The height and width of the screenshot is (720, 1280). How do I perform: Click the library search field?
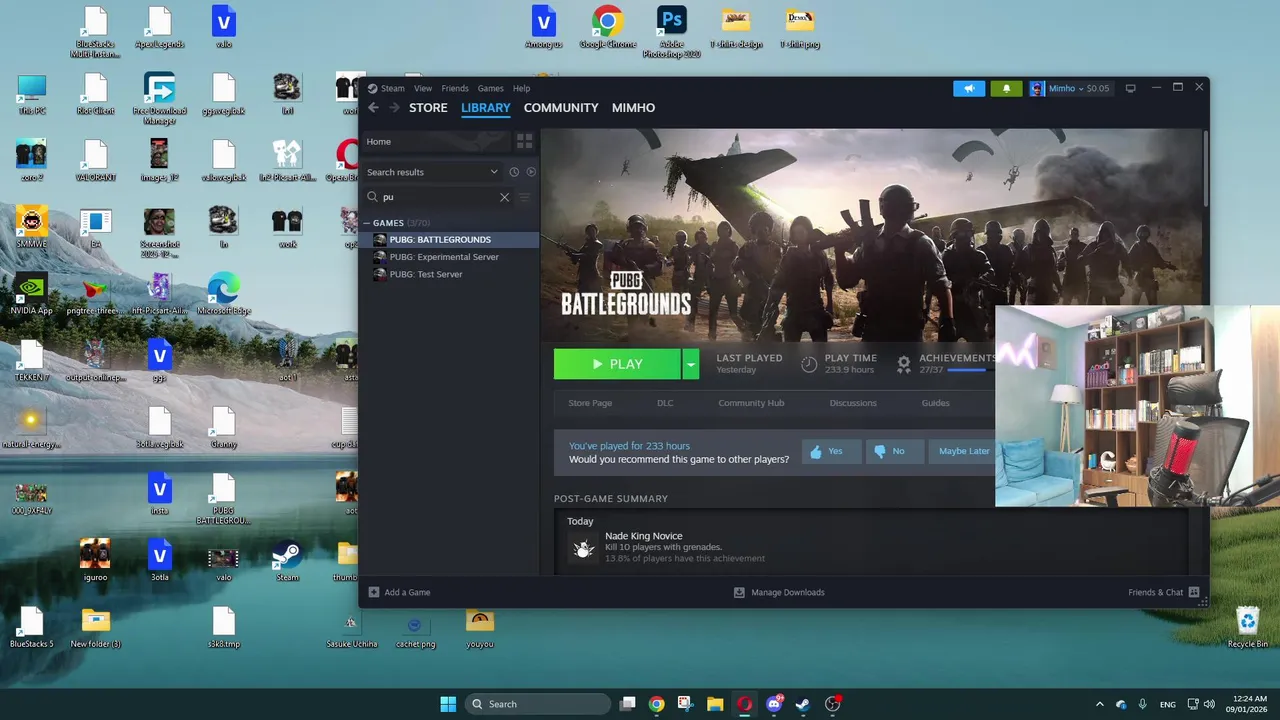tap(438, 197)
